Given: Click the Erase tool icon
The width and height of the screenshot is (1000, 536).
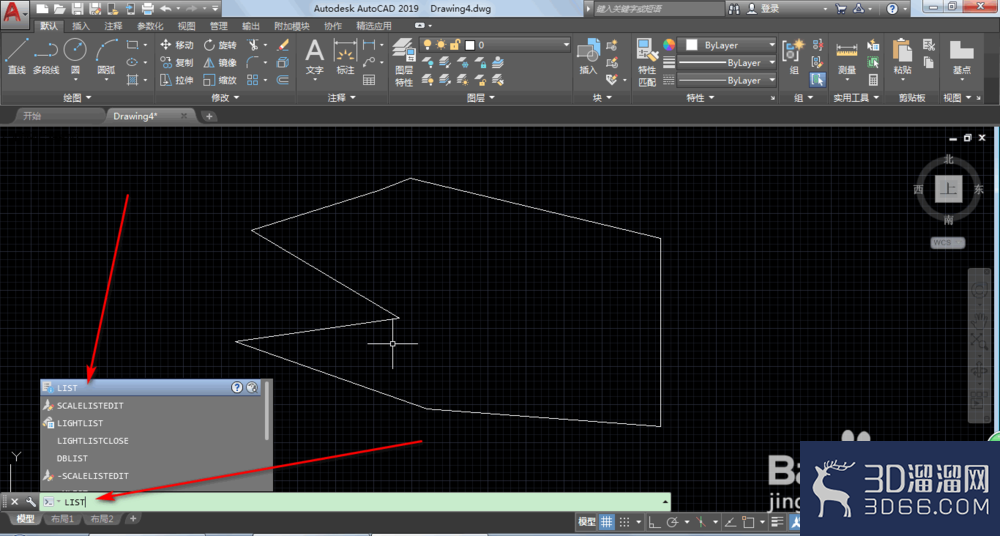Looking at the screenshot, I should [x=283, y=45].
